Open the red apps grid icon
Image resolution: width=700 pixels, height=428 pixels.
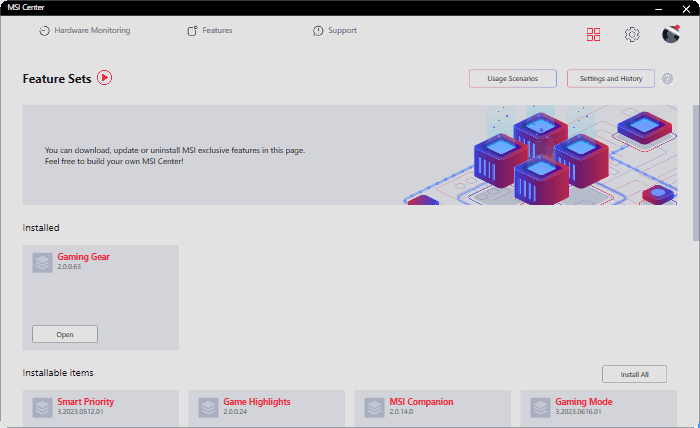pyautogui.click(x=594, y=35)
